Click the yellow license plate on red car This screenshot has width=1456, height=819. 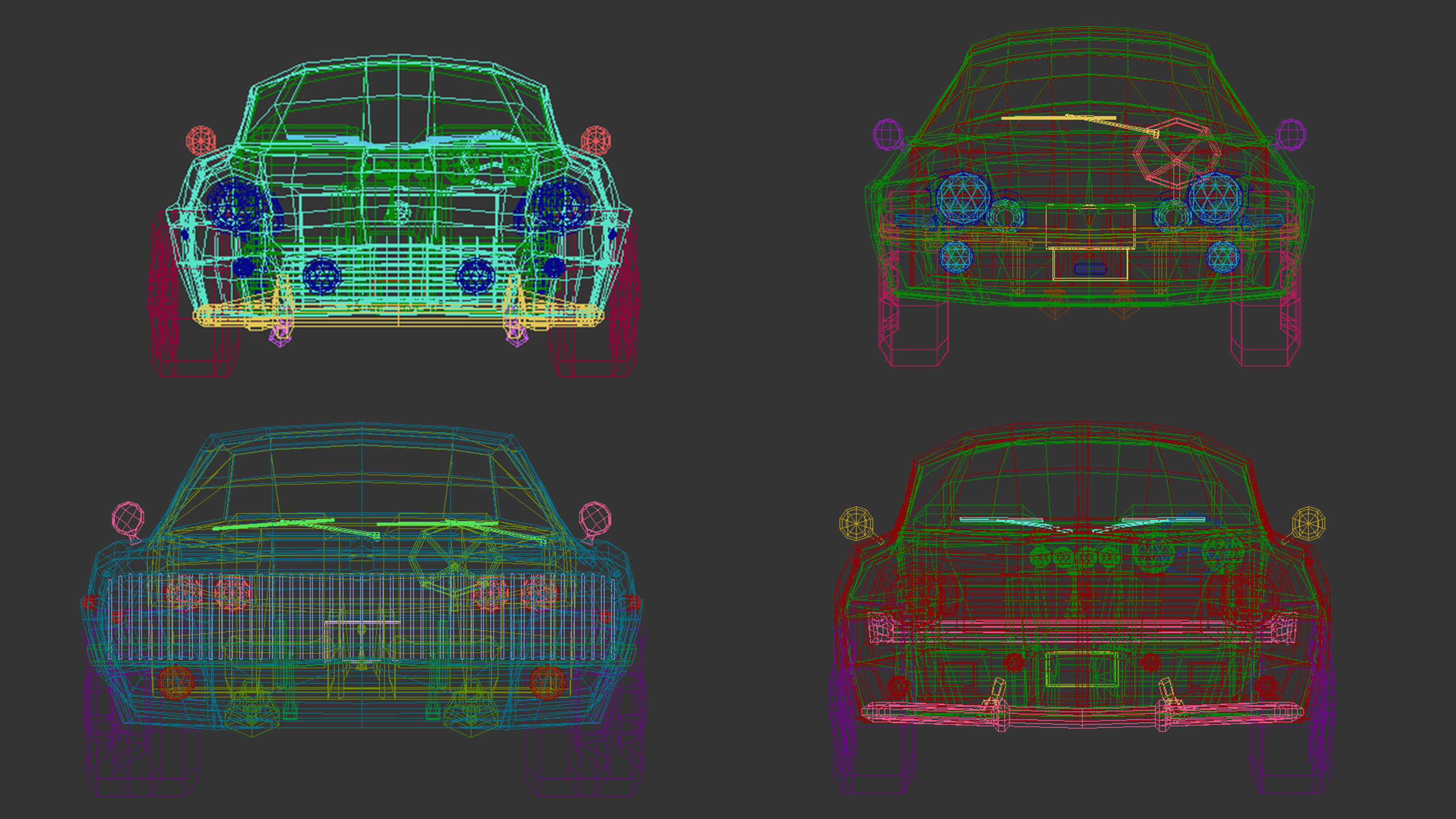click(1082, 670)
